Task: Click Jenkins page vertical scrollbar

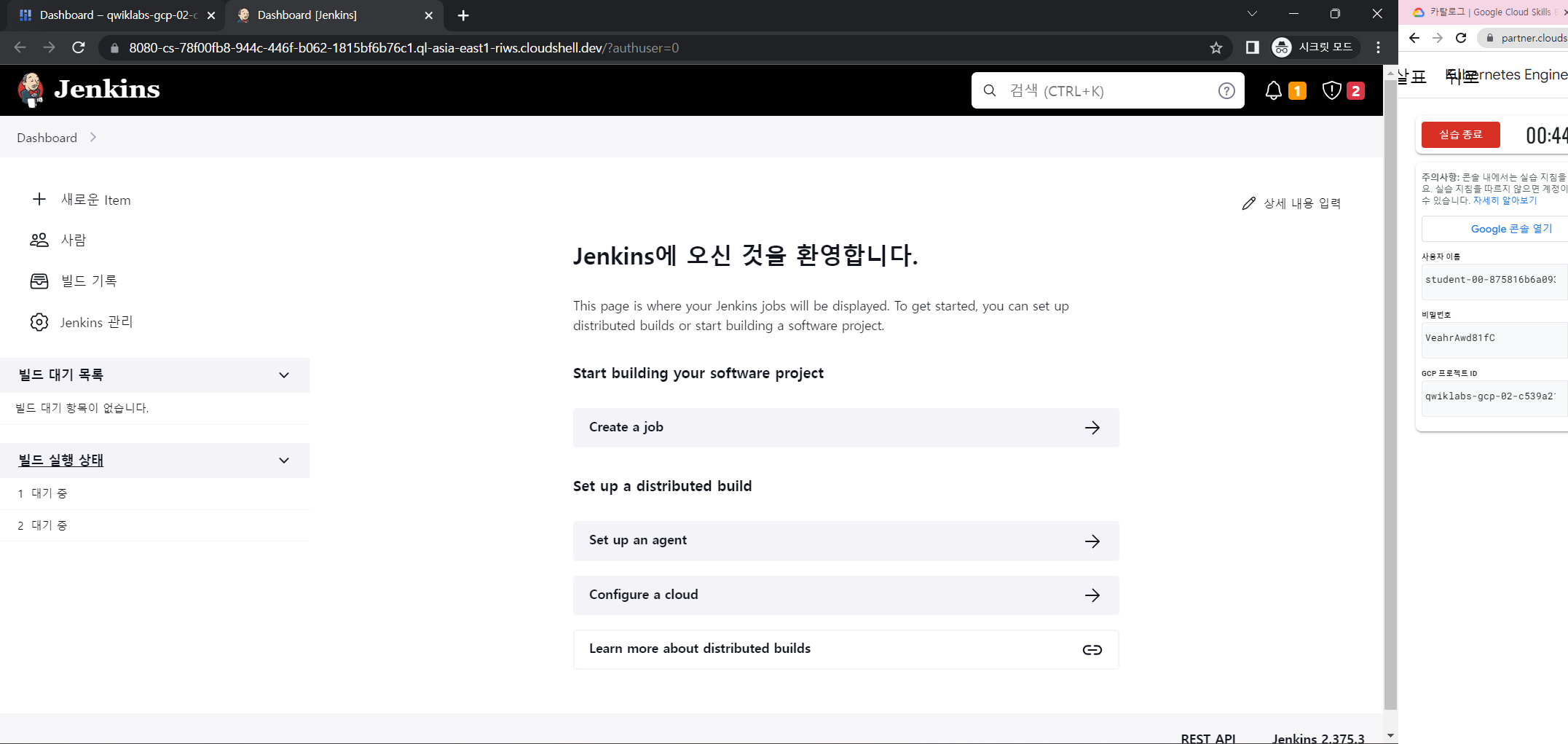Action: [x=1390, y=393]
